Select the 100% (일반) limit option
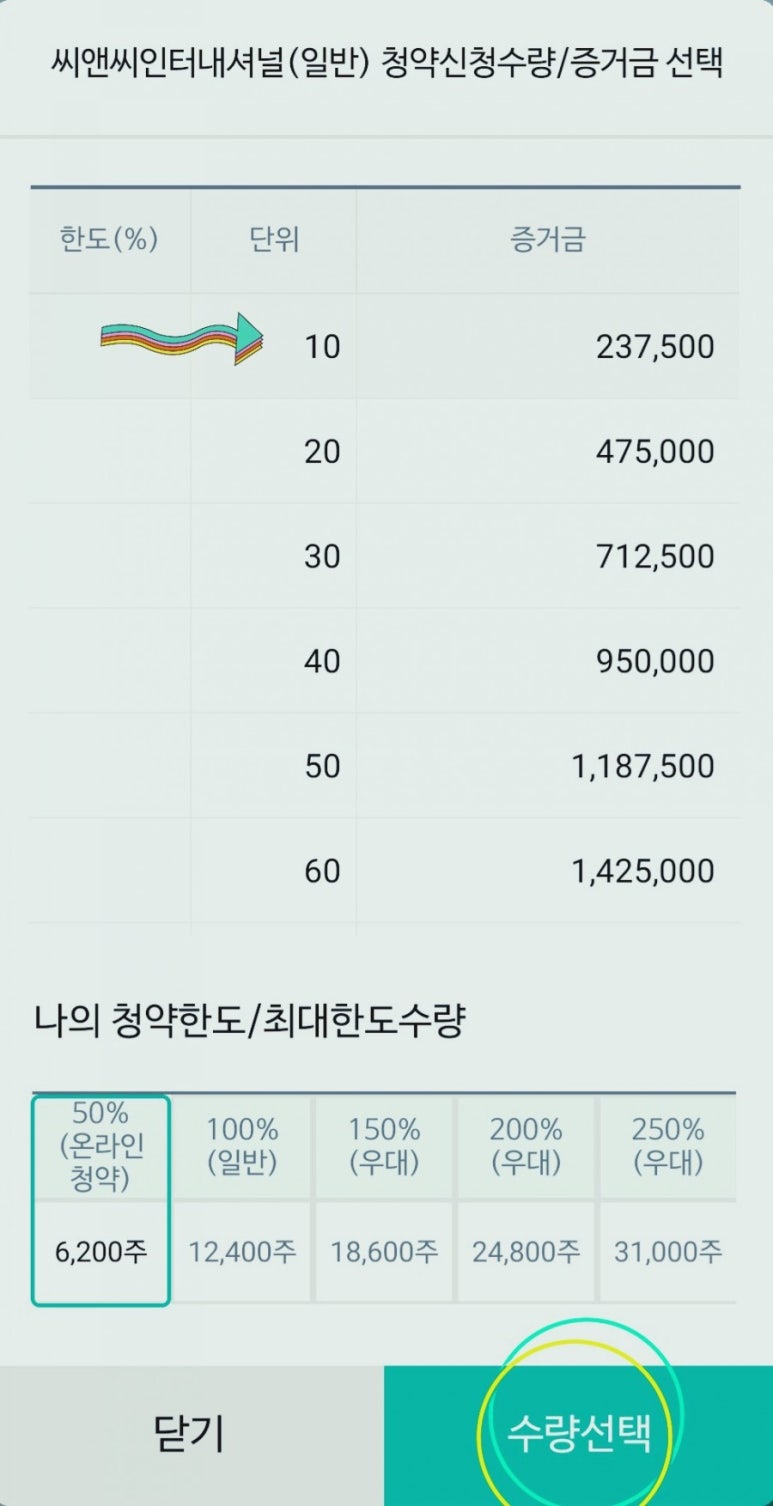Screen dimensions: 773x1506 242,1146
